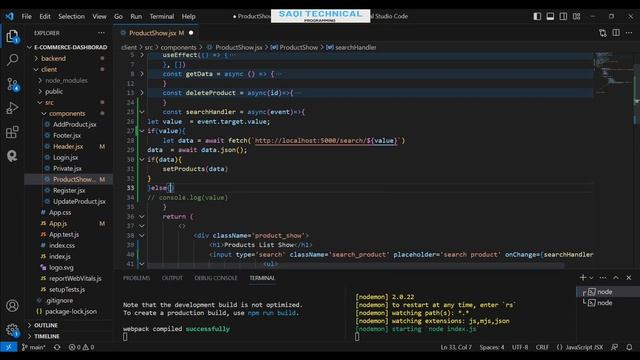Open editor more actions ellipsis
The width and height of the screenshot is (640, 360).
[x=629, y=33]
